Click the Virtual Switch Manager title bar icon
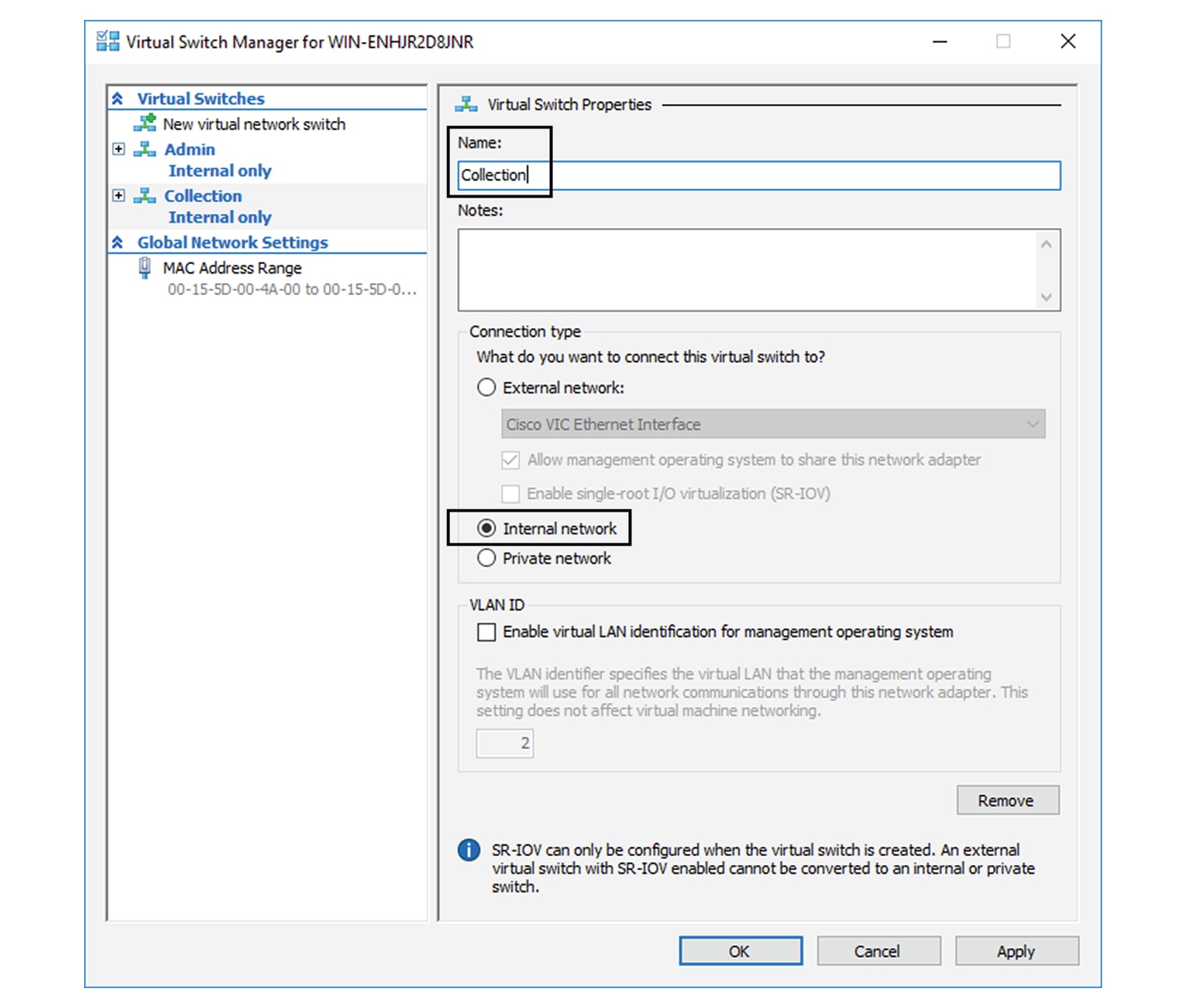The height and width of the screenshot is (1008, 1187). (107, 41)
